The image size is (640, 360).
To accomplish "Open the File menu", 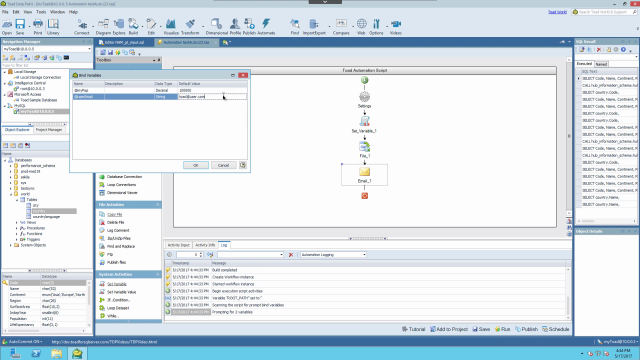I will [5, 12].
